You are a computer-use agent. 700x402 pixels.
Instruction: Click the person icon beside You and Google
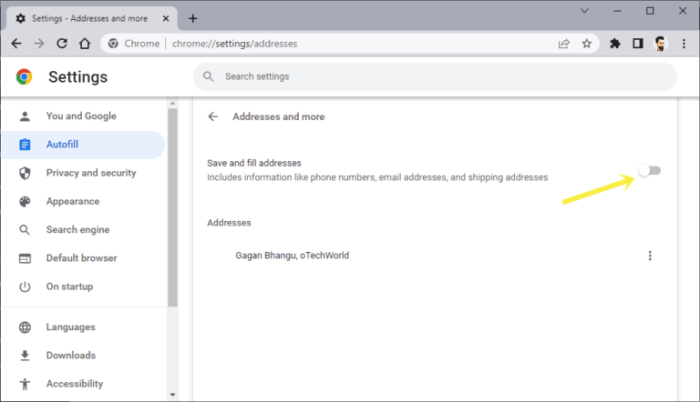point(25,117)
